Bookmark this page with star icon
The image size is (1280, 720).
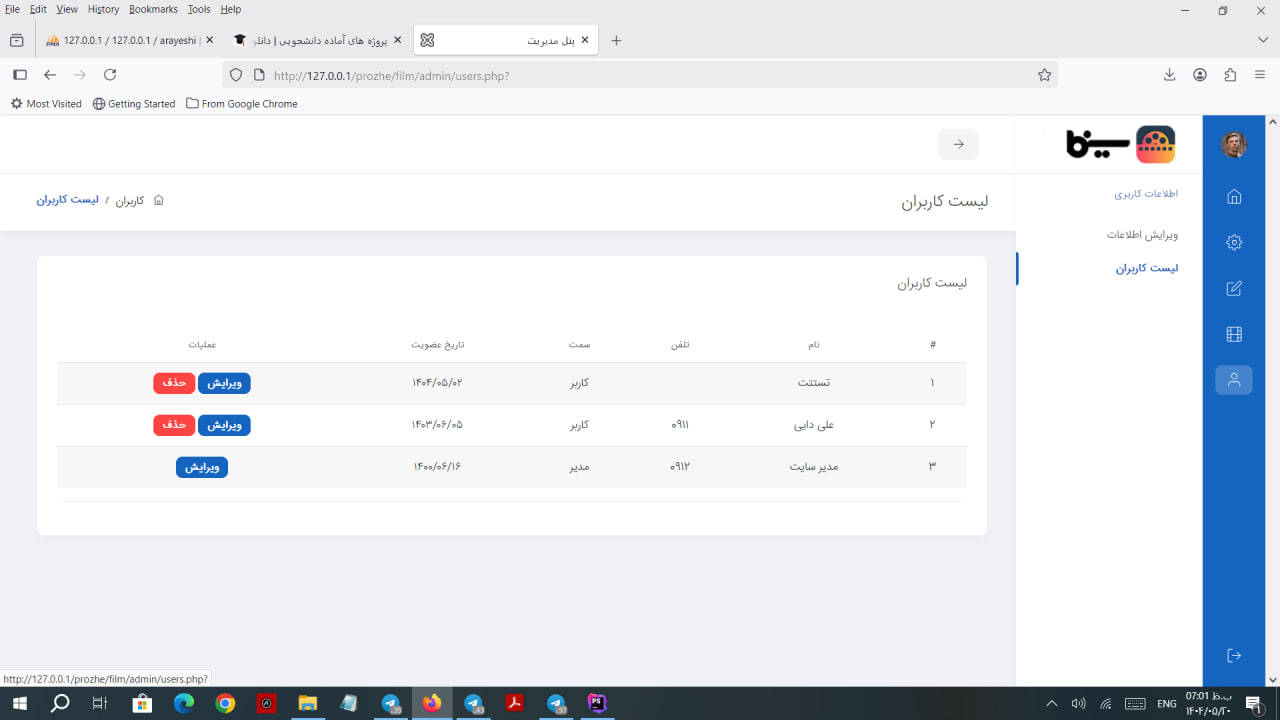coord(1044,75)
